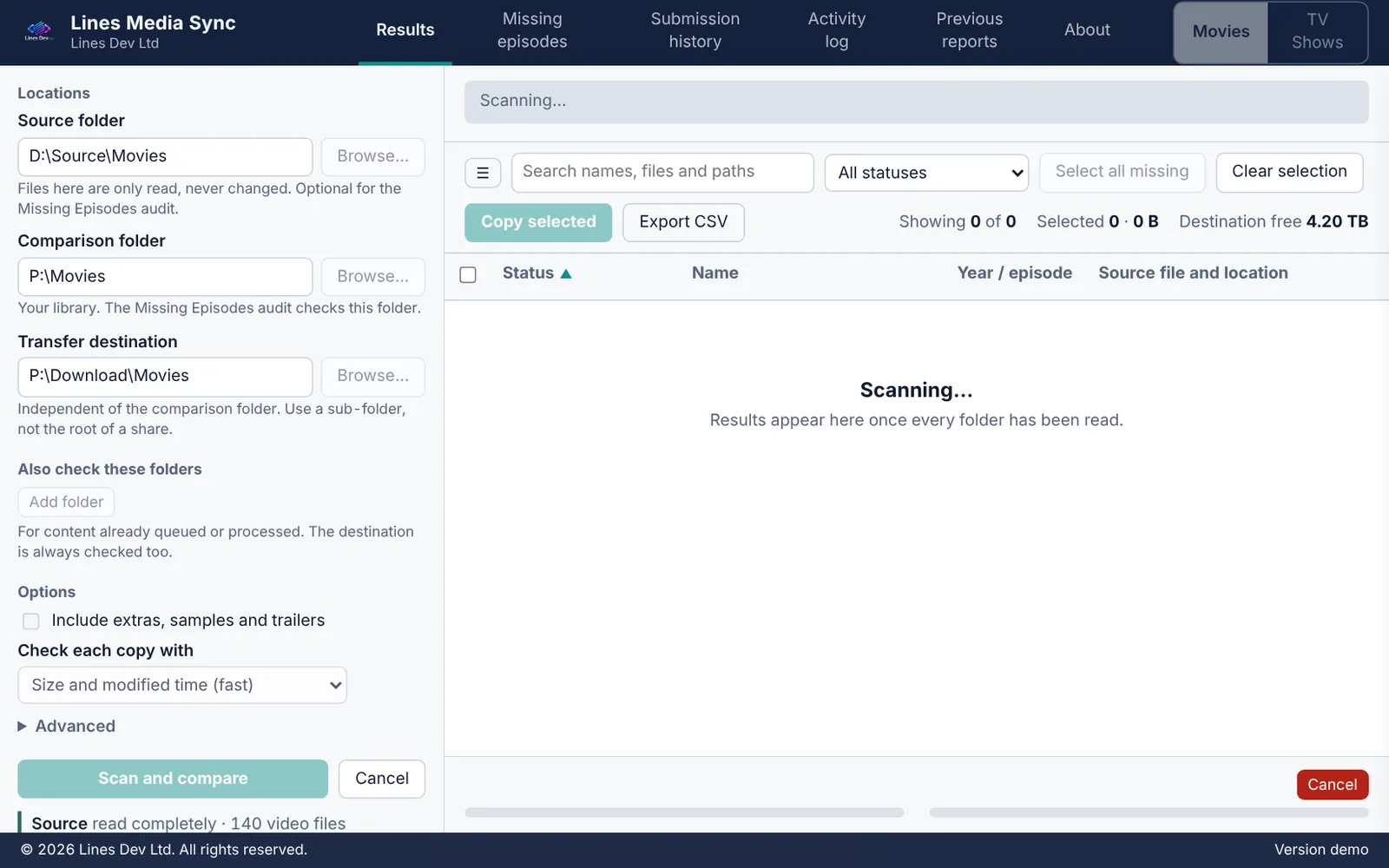Click the Destination free 4.20 TB text
This screenshot has height=868, width=1389.
click(1274, 222)
